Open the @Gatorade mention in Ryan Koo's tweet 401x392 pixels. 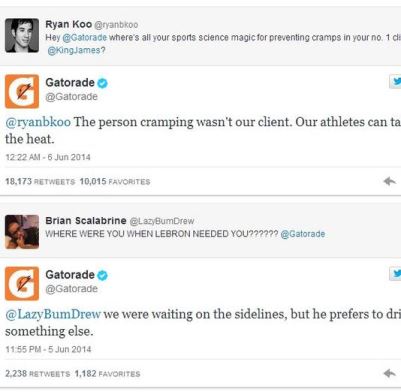point(85,37)
